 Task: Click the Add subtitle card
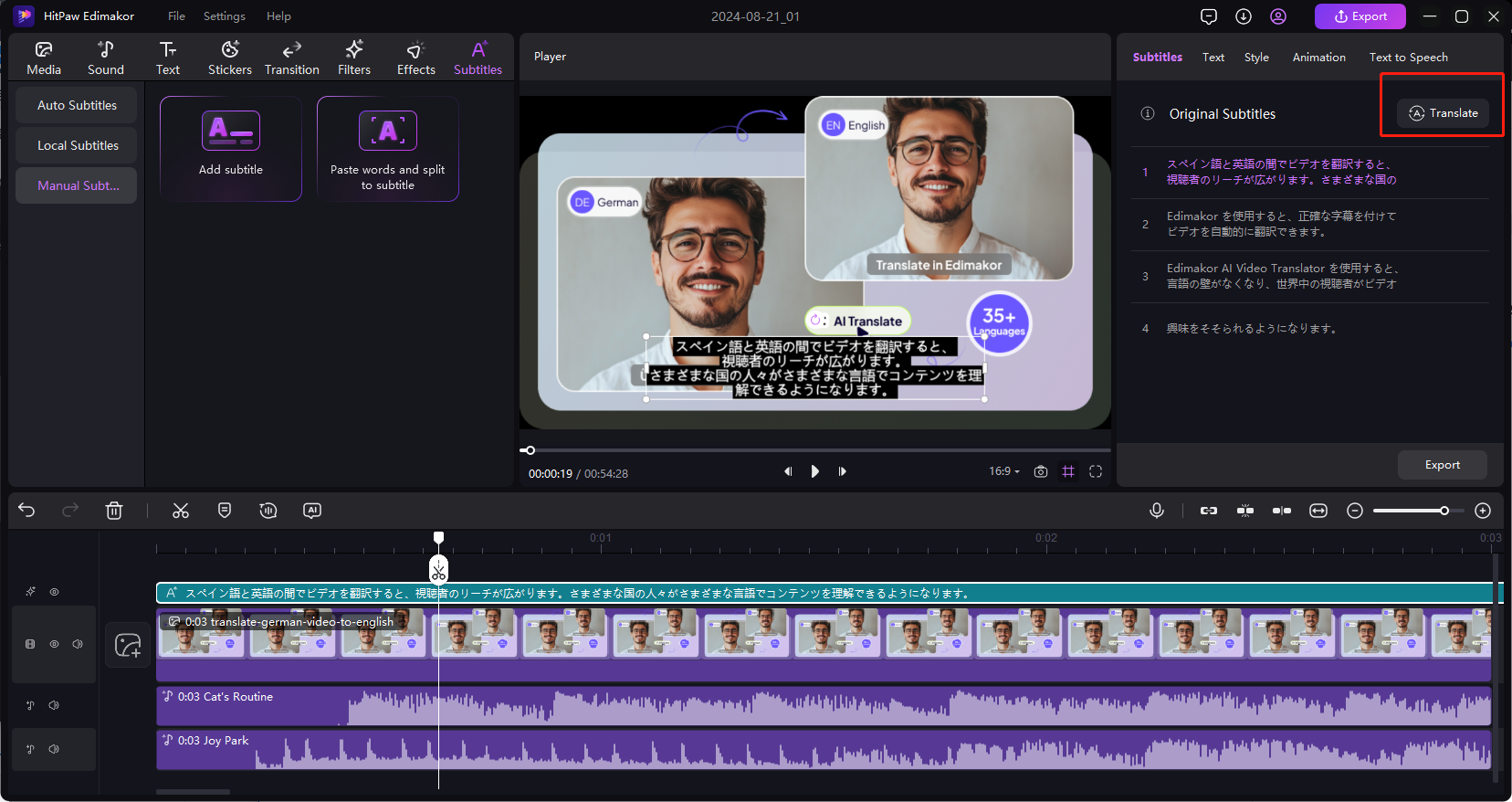tap(231, 148)
